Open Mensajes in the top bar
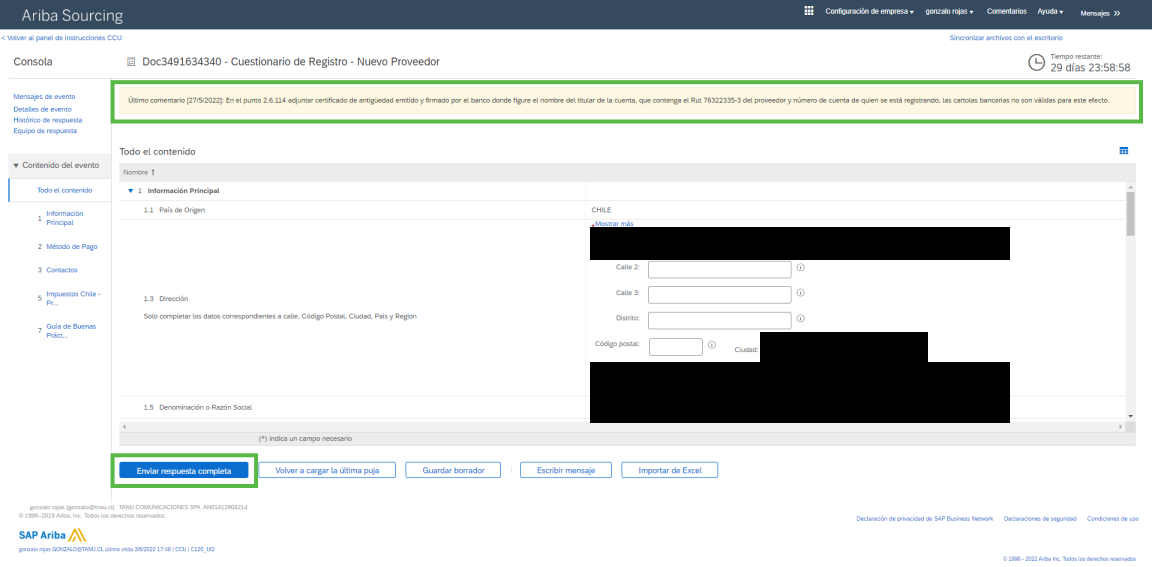Viewport: 1152px width, 567px height. [1095, 13]
